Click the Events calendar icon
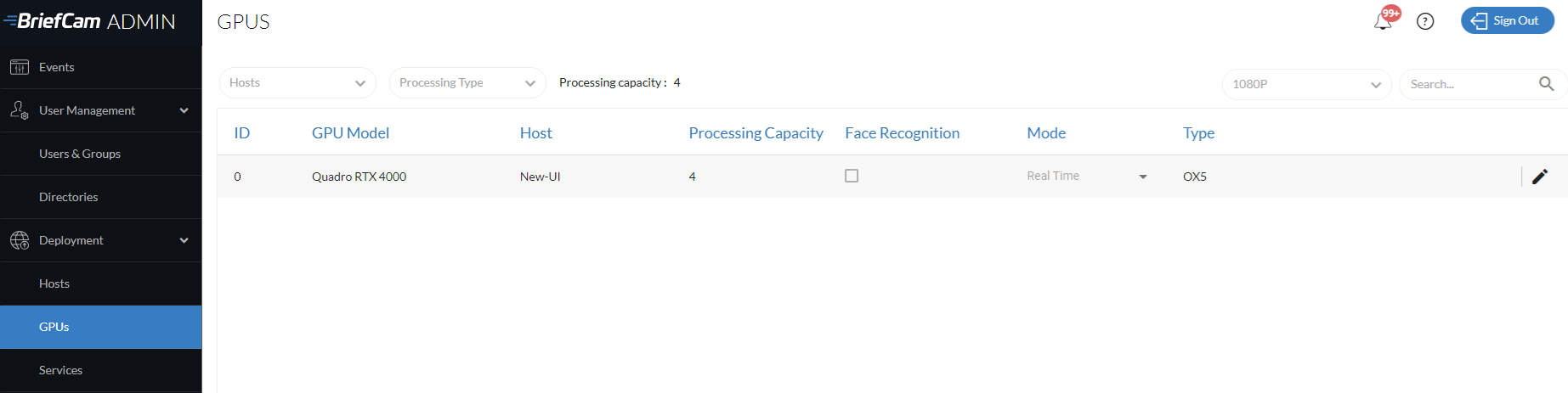This screenshot has width=1568, height=393. [20, 67]
